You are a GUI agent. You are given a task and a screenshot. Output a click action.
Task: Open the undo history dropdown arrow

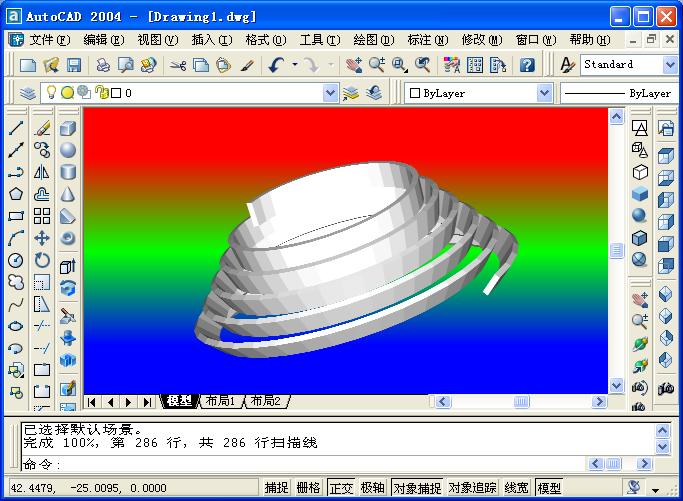click(295, 65)
